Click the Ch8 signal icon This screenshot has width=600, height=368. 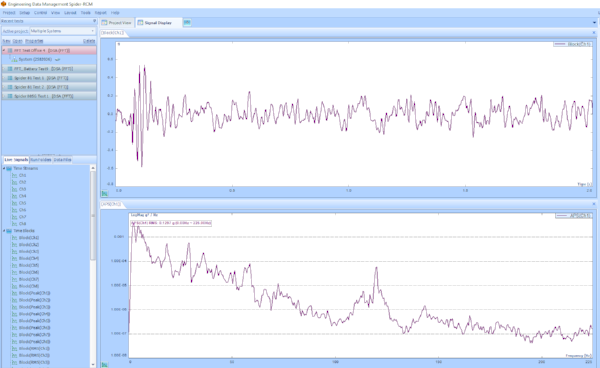[x=15, y=224]
